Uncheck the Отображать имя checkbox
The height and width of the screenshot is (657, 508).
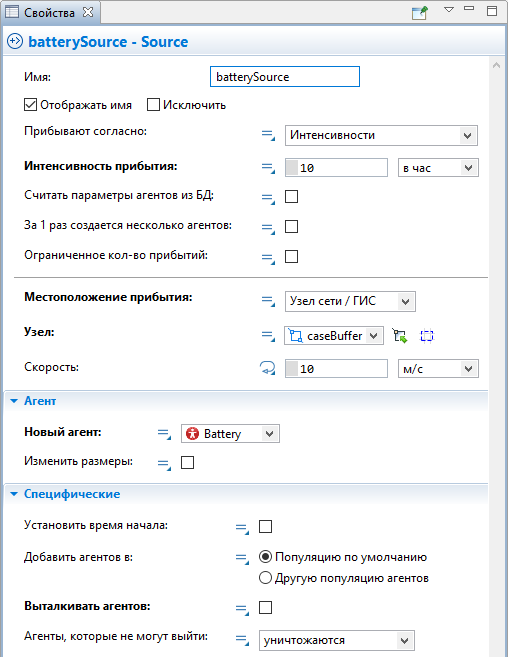(30, 105)
